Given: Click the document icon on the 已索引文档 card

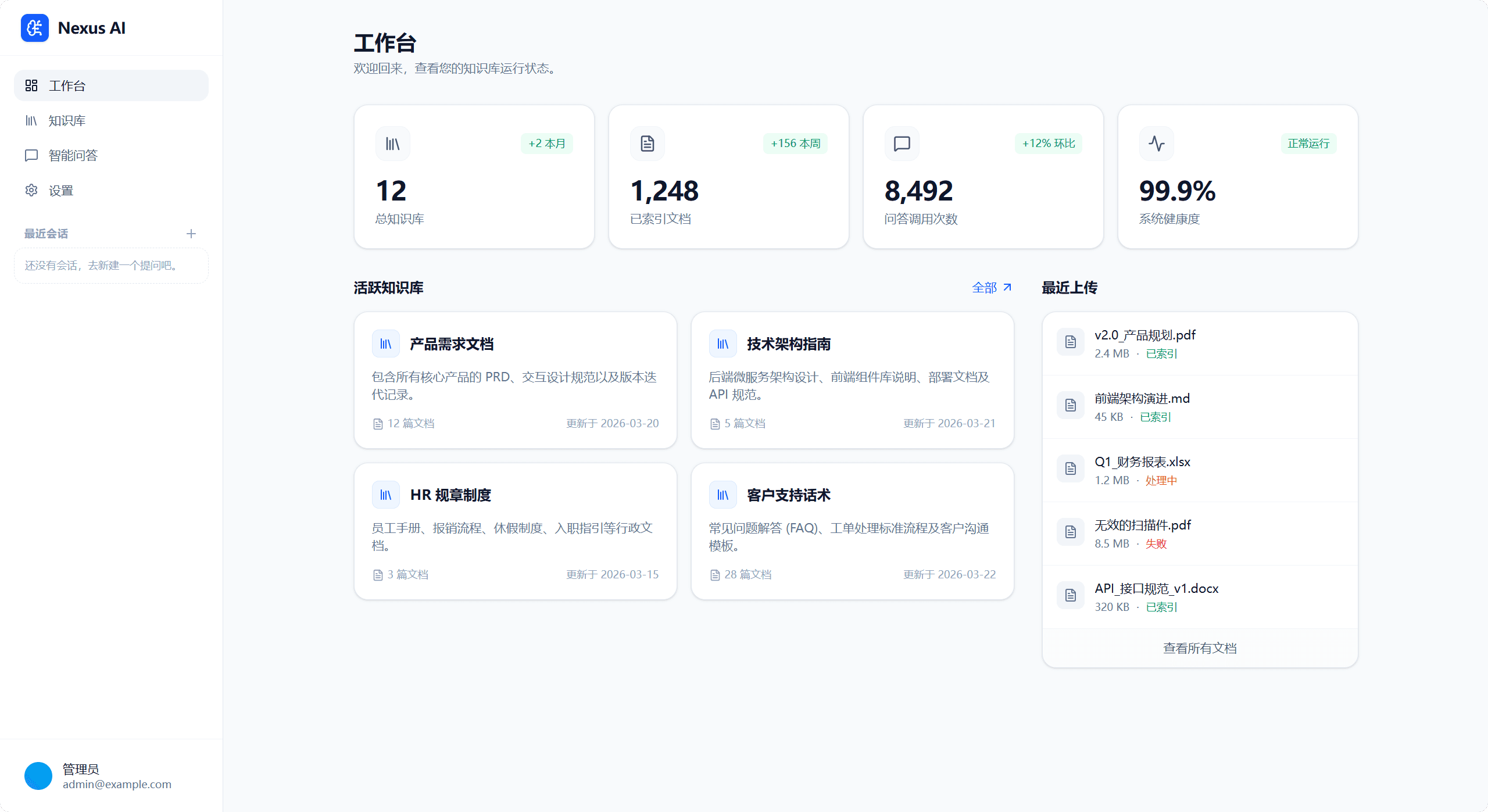Looking at the screenshot, I should tap(647, 144).
